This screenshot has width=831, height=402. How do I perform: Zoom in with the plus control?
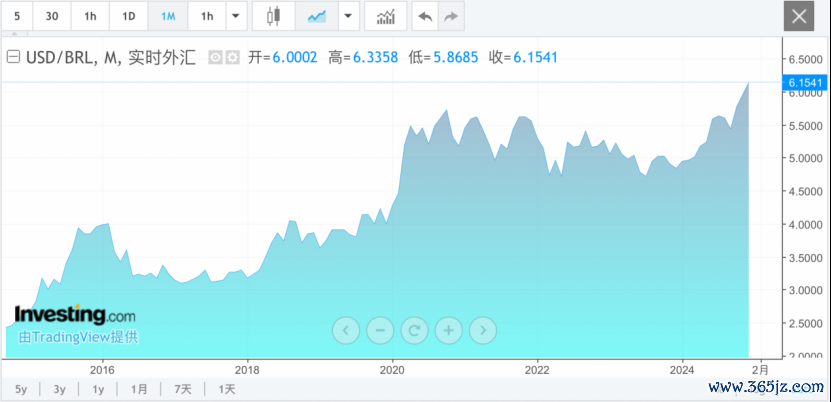(x=448, y=330)
